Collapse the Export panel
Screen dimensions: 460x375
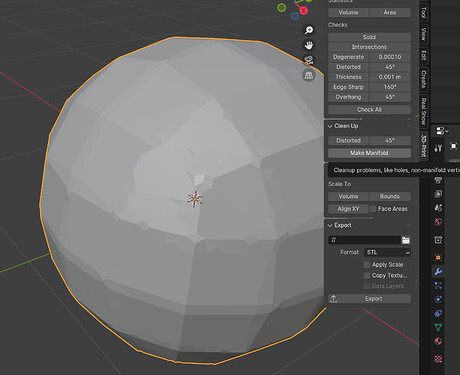click(x=330, y=225)
